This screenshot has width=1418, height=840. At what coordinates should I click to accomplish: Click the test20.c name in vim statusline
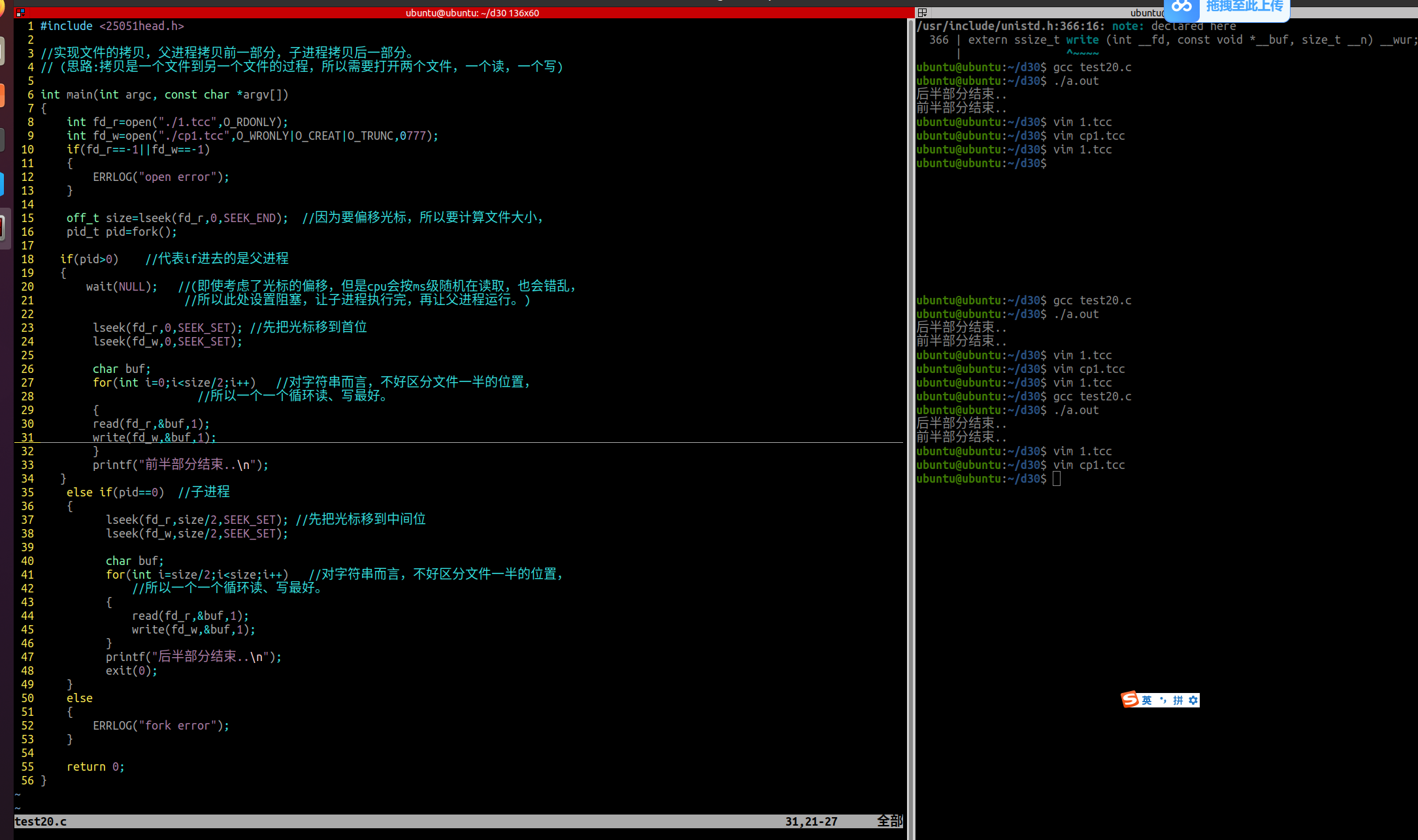(39, 822)
